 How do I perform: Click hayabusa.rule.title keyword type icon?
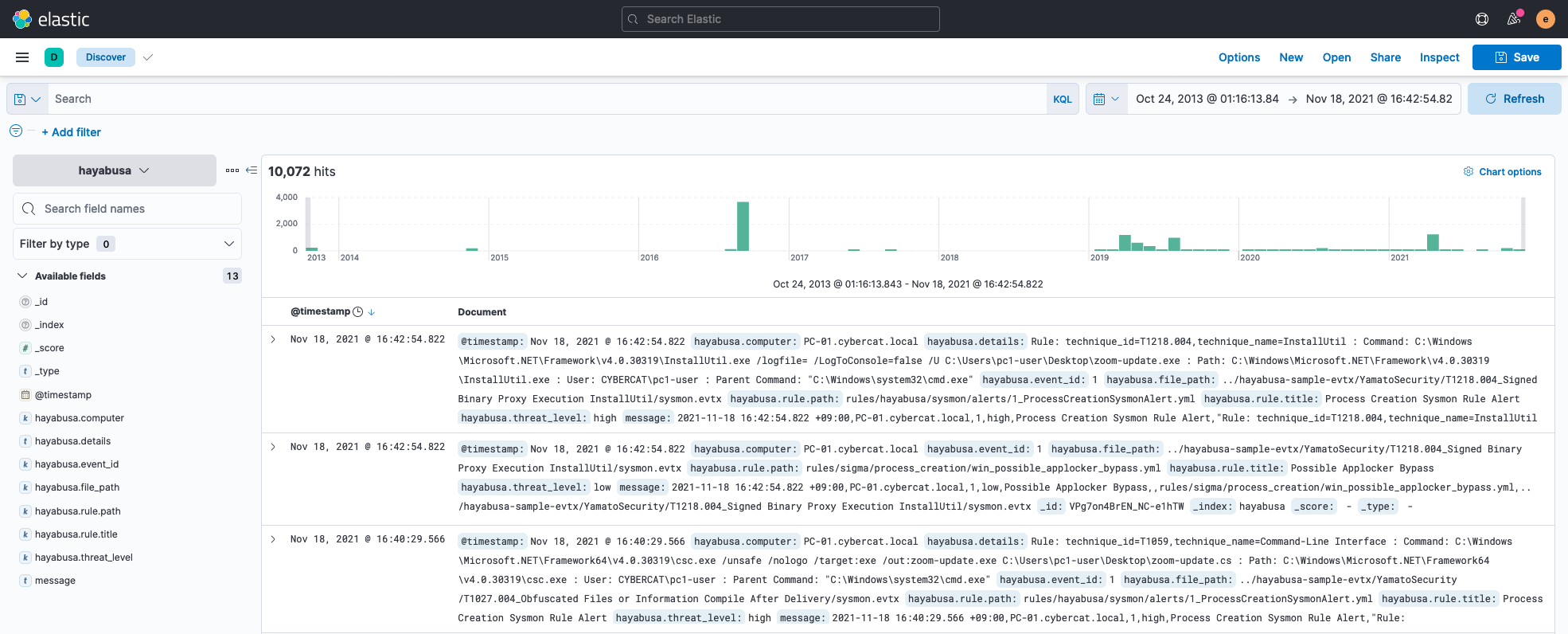tap(25, 534)
